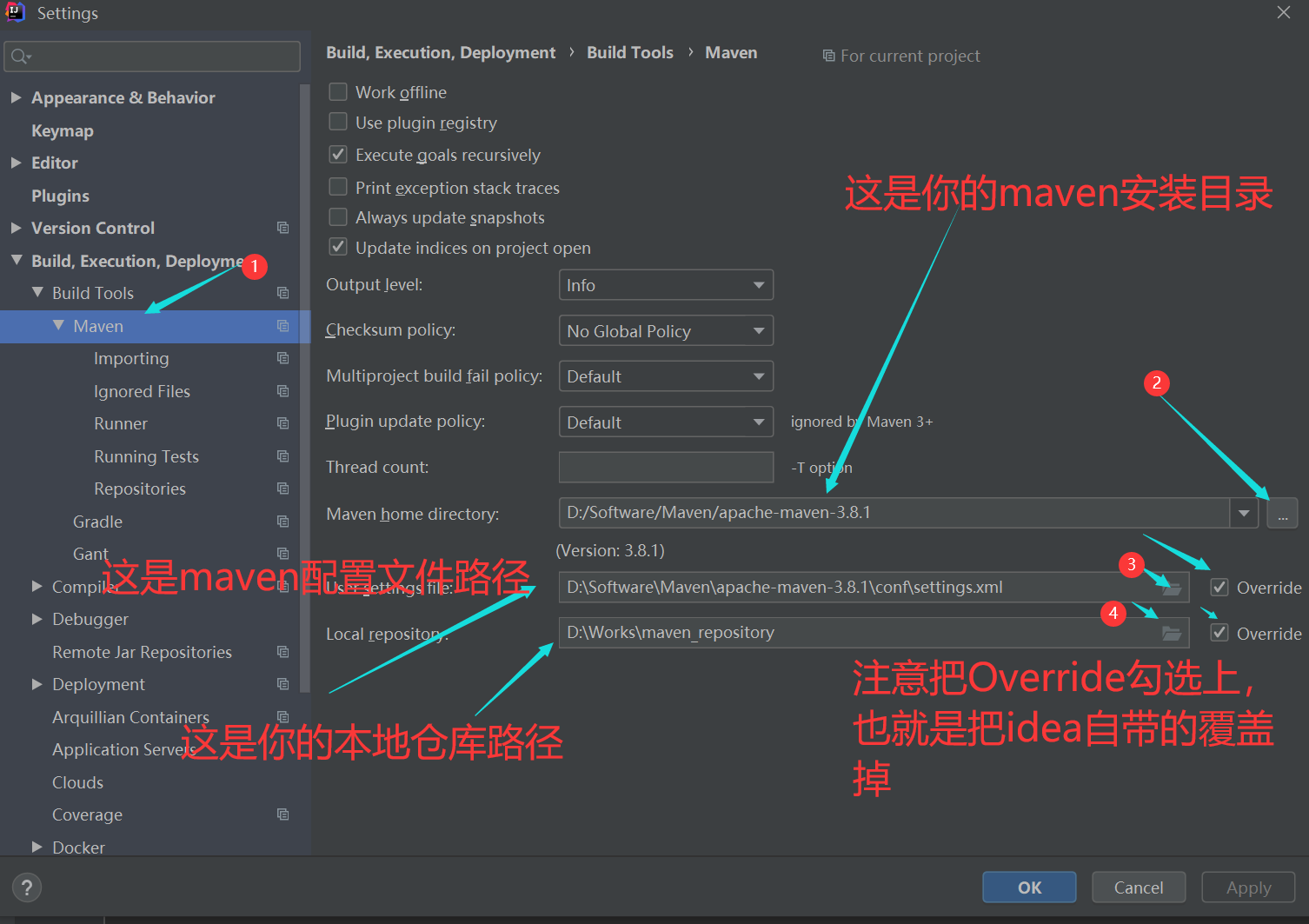1309x924 pixels.
Task: Click project-level icon beside Deployment
Action: (x=282, y=684)
